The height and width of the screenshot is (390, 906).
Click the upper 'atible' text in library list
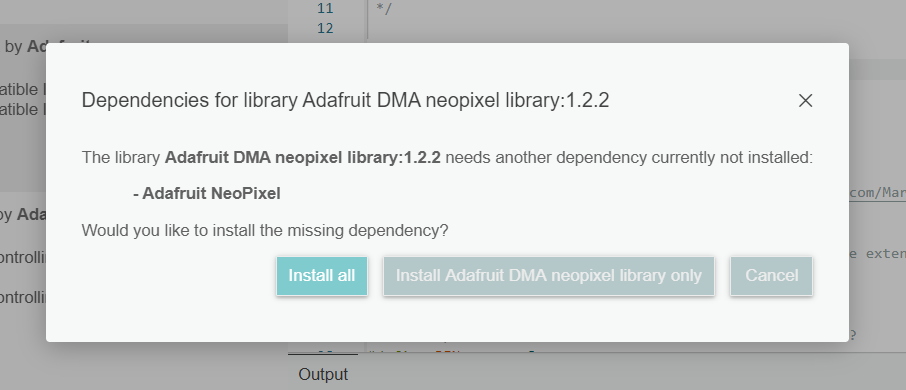click(23, 90)
